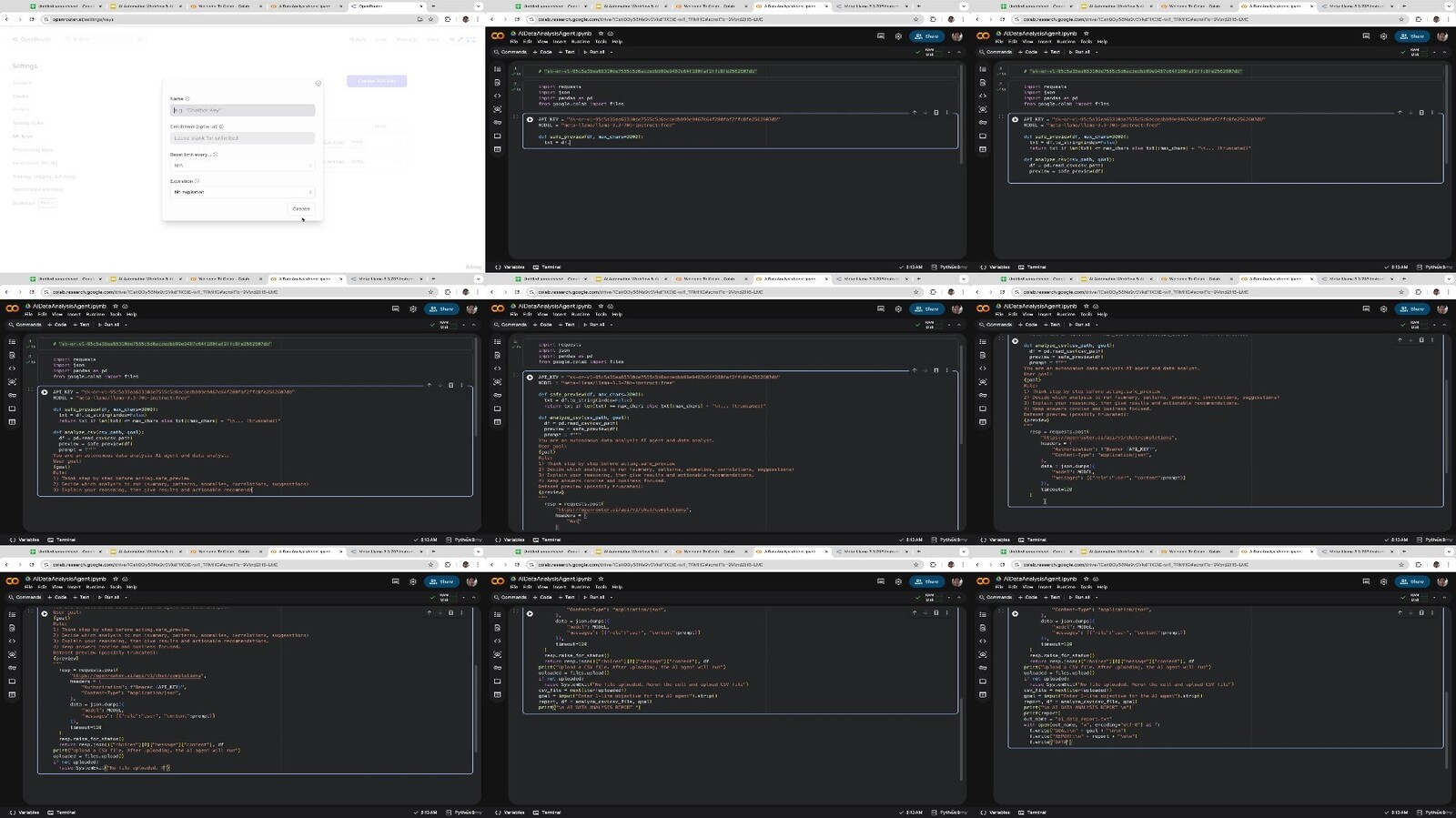Close the OpenRouter create key dialog
This screenshot has height=818, width=1456.
(318, 83)
